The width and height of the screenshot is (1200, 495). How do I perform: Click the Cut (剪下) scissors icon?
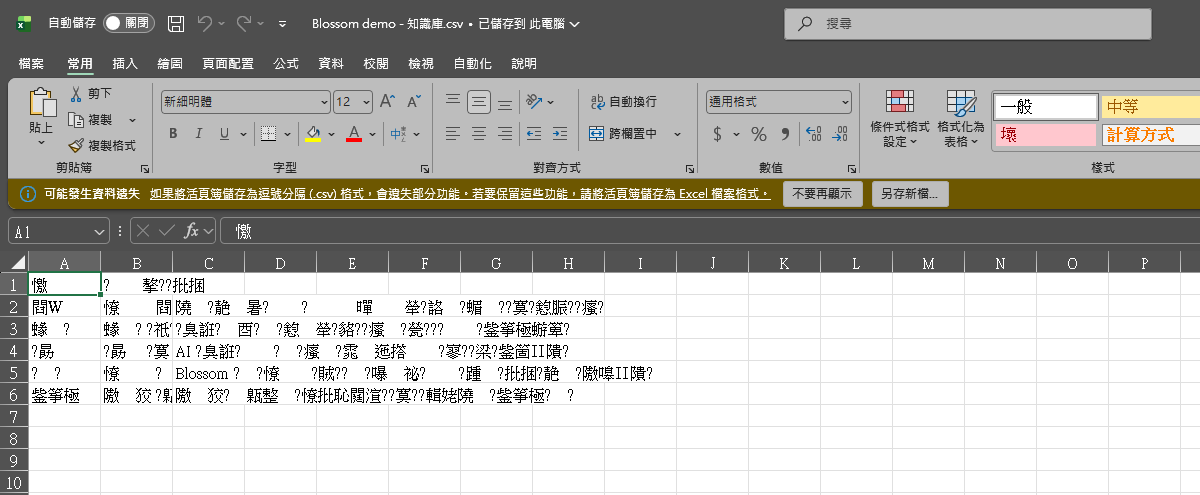point(76,94)
